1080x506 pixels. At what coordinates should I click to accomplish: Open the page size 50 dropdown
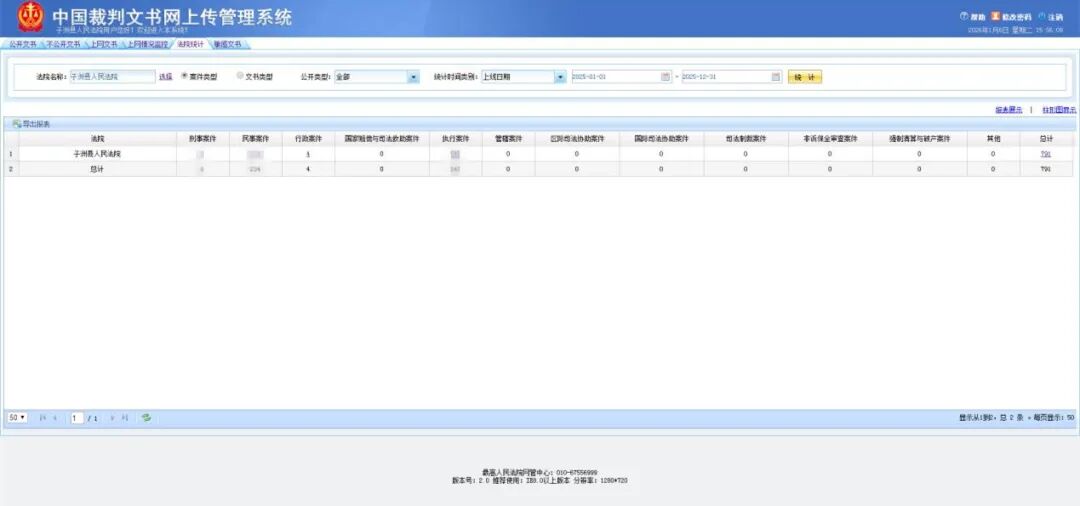tap(18, 417)
